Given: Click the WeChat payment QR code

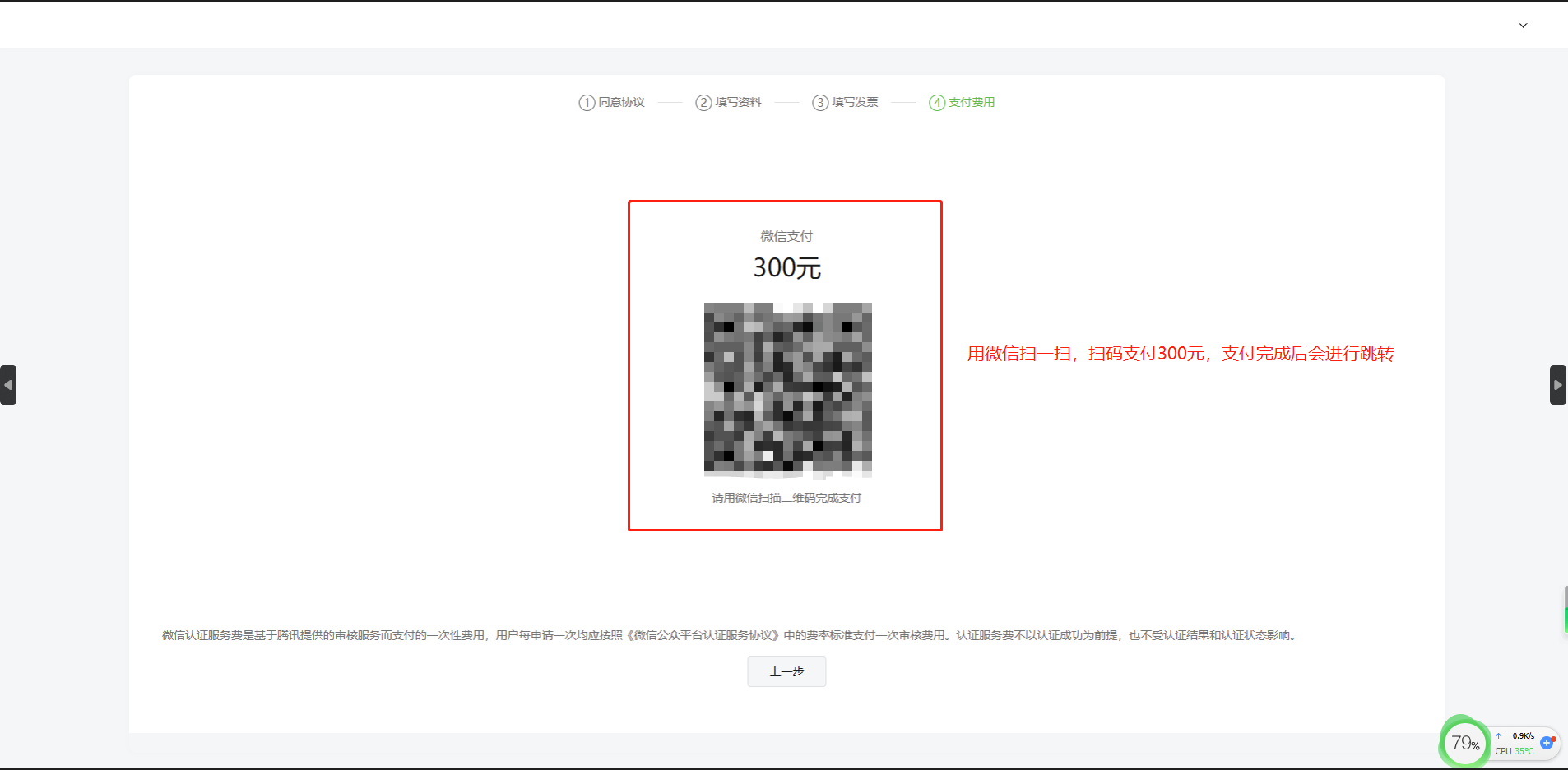Looking at the screenshot, I should pos(787,390).
